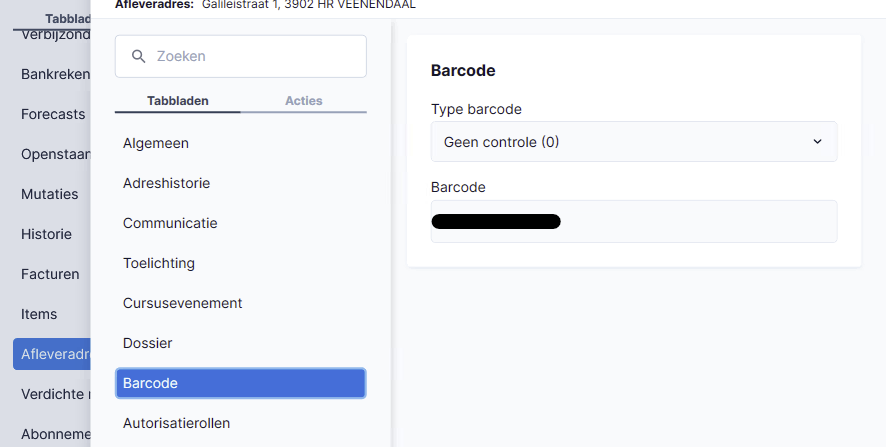Open the Algemeen section
Viewport: 886px width, 447px height.
click(x=156, y=143)
